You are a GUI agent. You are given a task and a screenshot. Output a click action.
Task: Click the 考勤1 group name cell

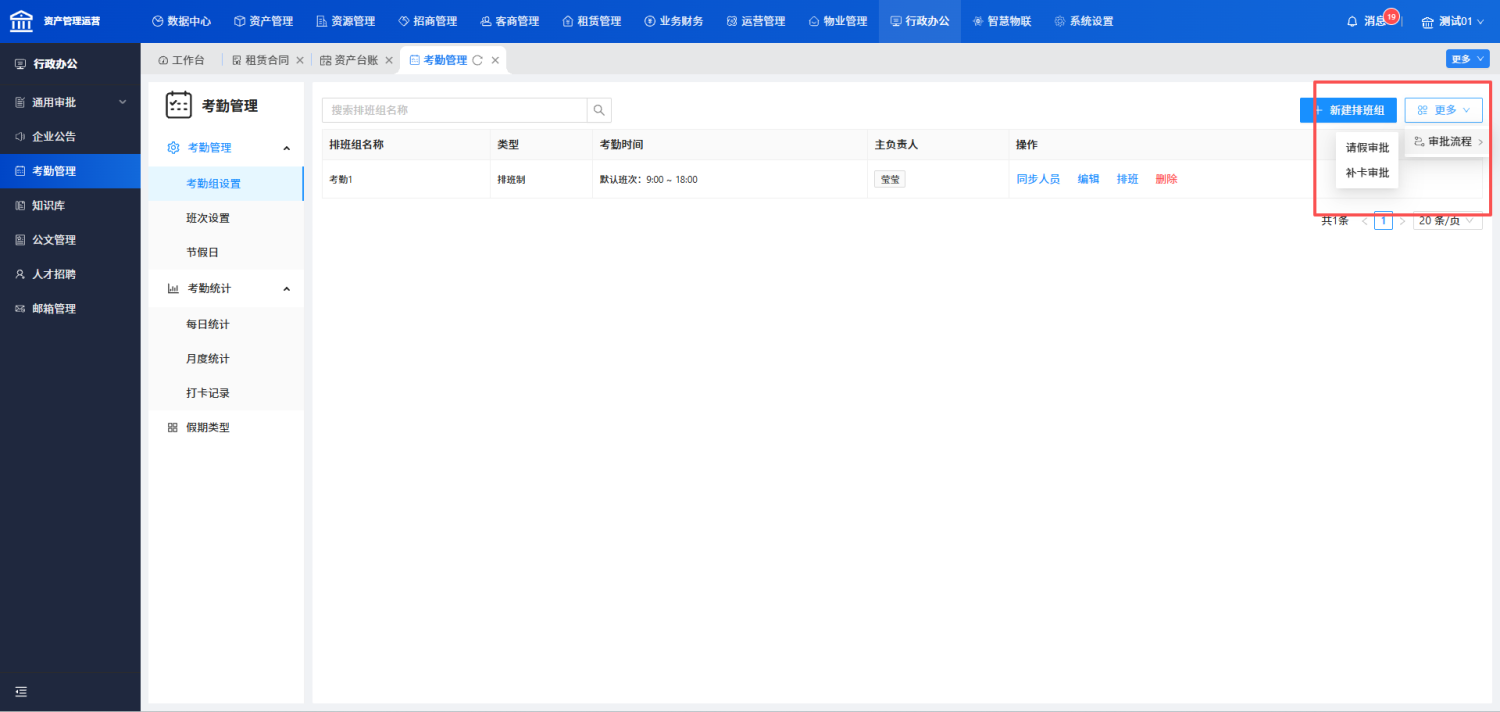click(406, 179)
